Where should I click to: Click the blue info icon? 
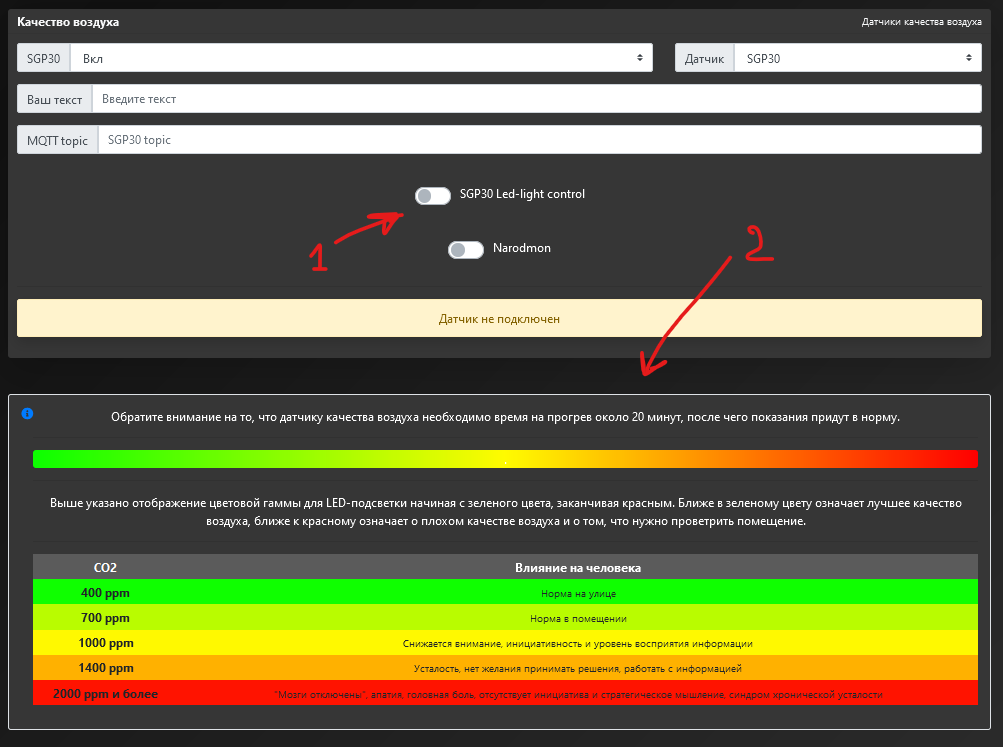pos(27,413)
